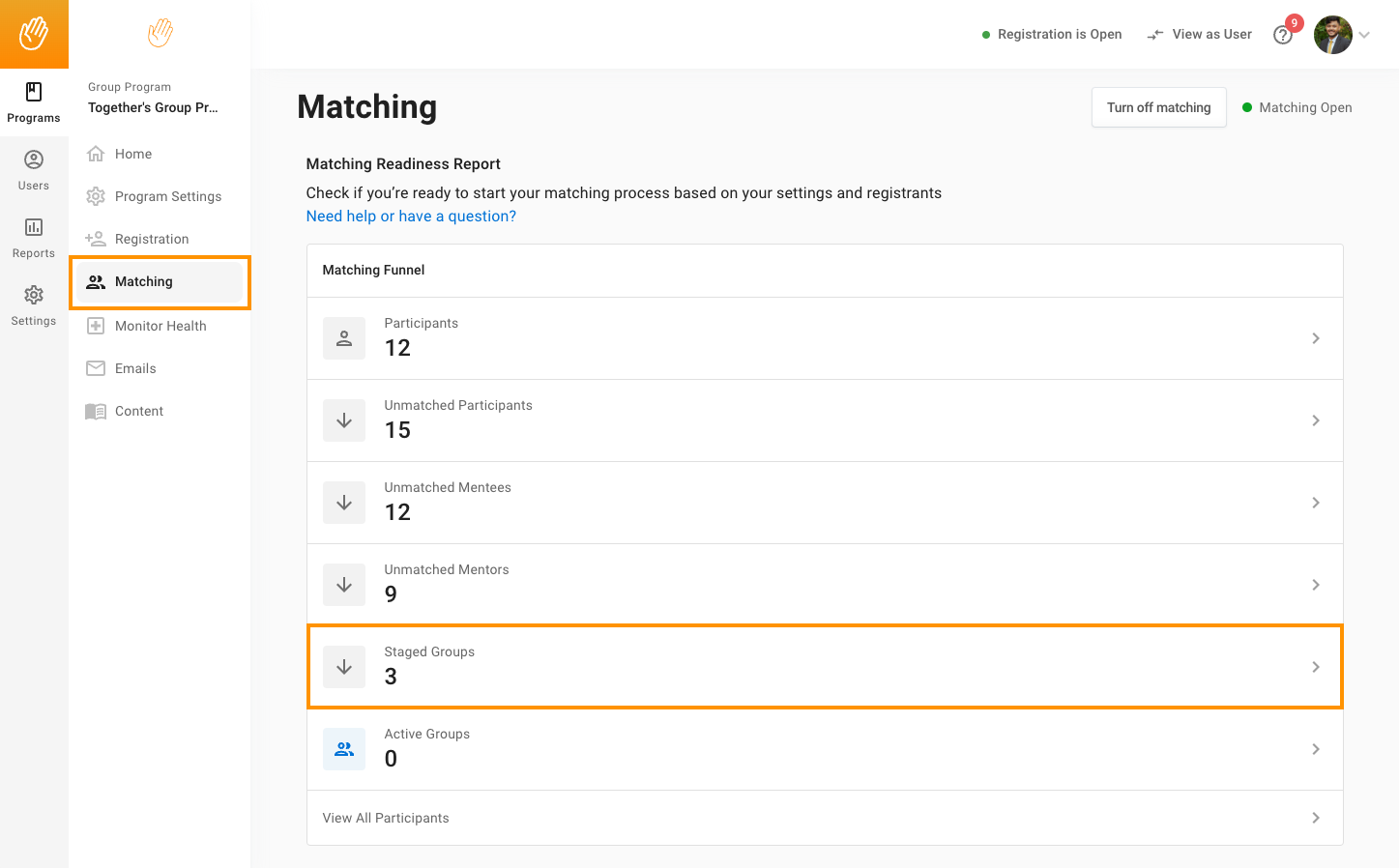
Task: Open help question mark icon
Action: [1282, 36]
